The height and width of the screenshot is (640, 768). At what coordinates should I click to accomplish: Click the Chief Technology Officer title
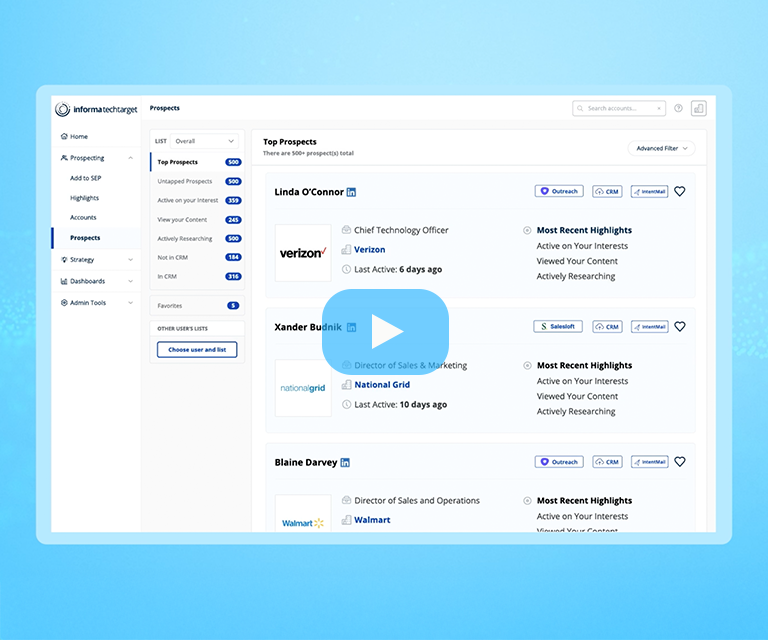[401, 230]
